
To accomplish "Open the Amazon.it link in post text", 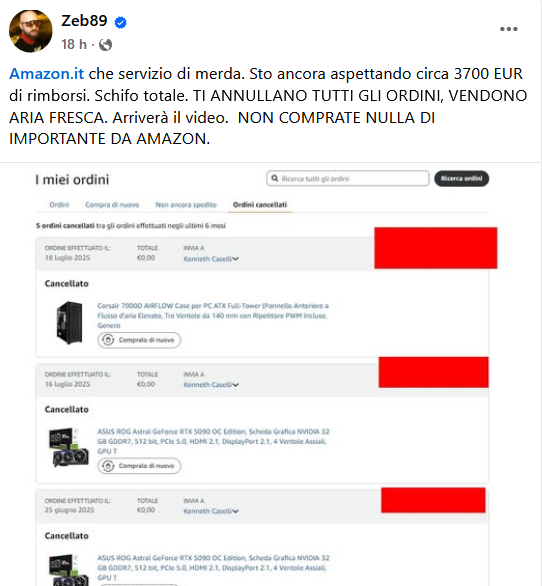I will coord(47,74).
